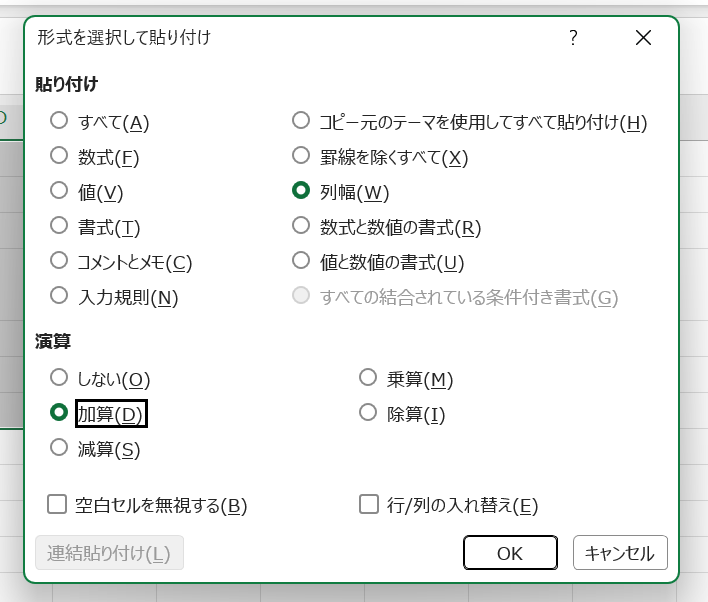708x602 pixels.
Task: Toggle 行/列の入れ替え(E) checkbox
Action: (x=368, y=504)
